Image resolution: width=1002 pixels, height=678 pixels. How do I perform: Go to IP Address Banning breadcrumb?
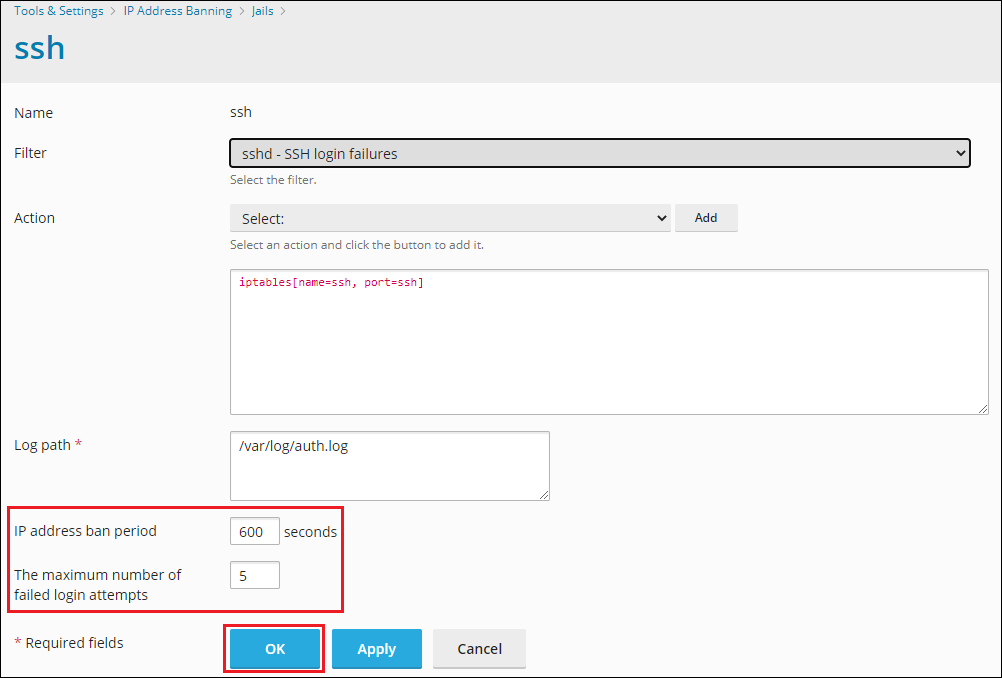(177, 11)
